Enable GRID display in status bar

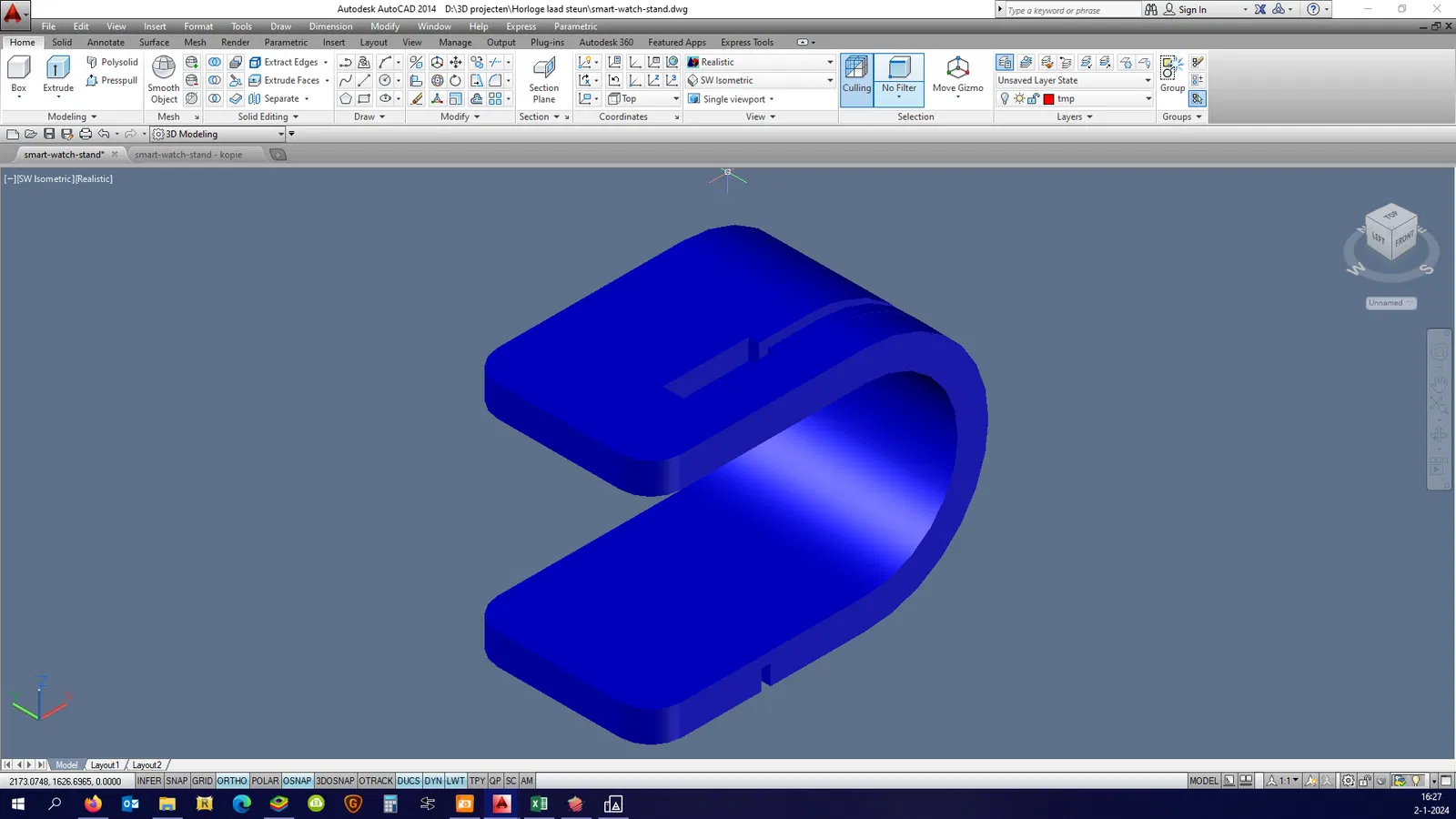(202, 781)
